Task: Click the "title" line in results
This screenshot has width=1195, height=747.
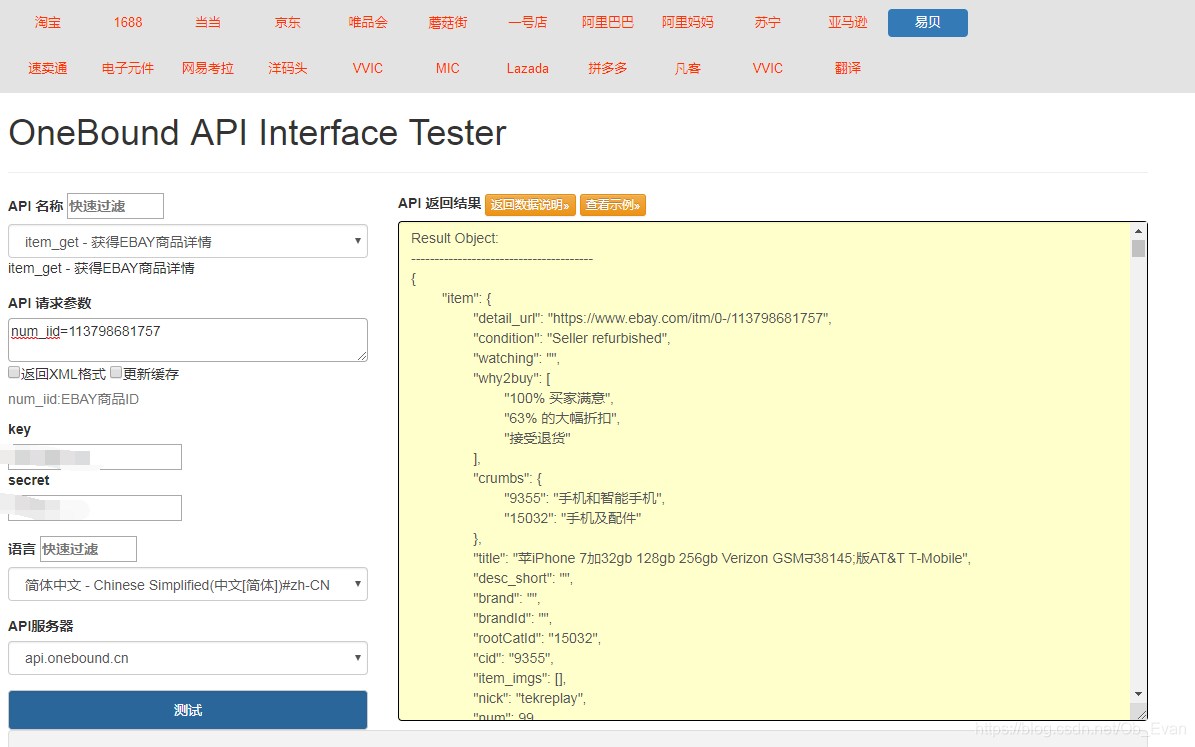Action: (722, 559)
